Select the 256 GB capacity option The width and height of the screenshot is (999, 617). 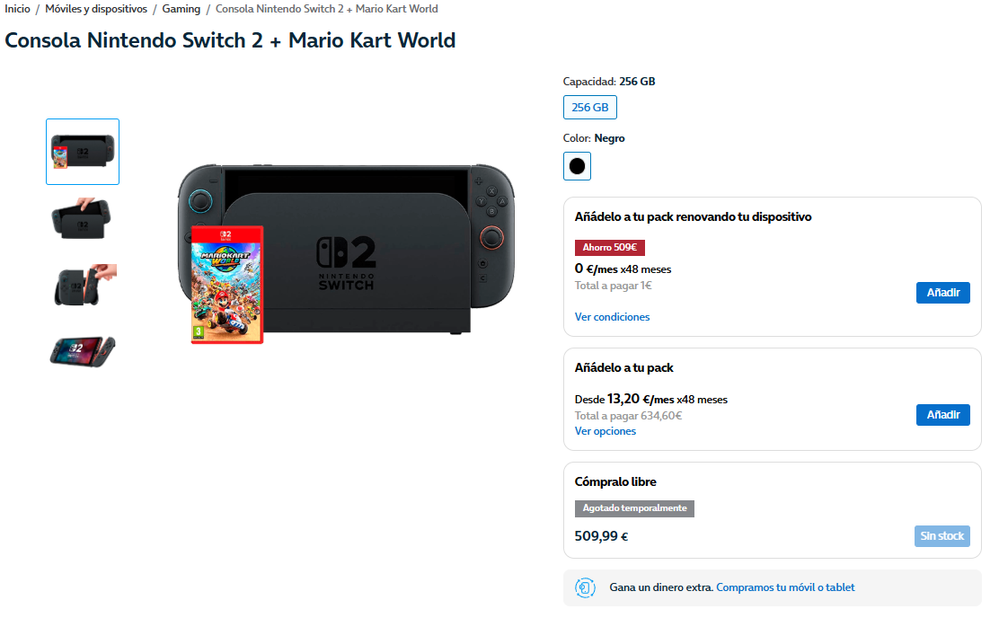(590, 108)
